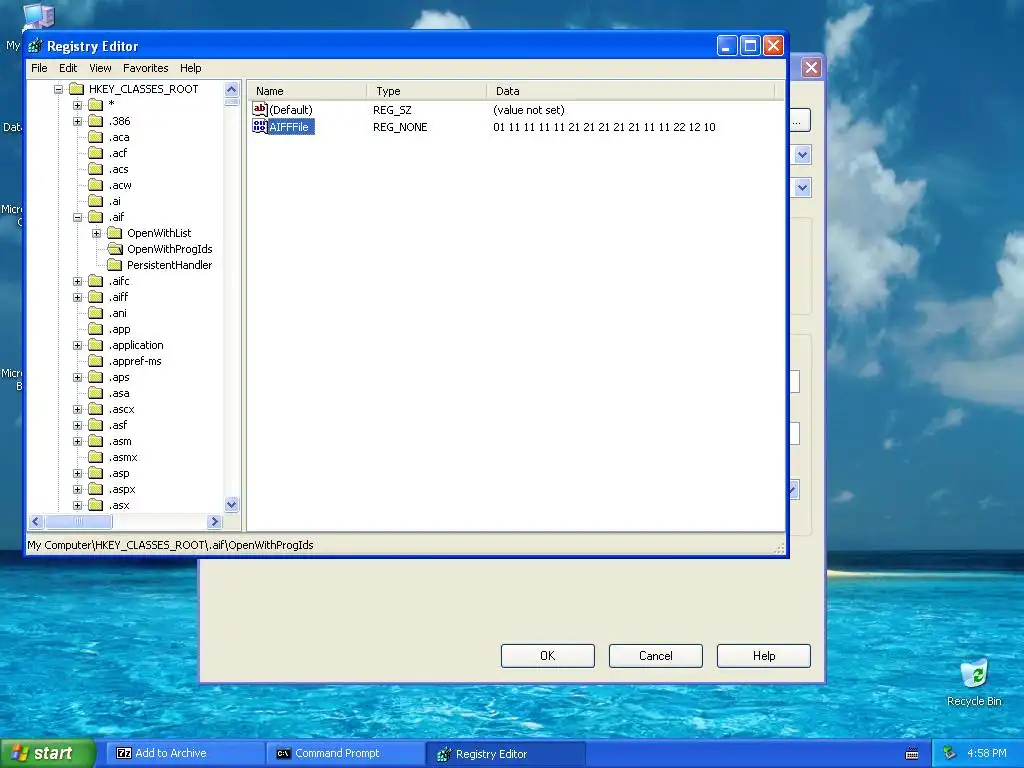The height and width of the screenshot is (768, 1024).
Task: Collapse the HKEY_CLASSES_ROOT tree node
Action: pyautogui.click(x=58, y=89)
